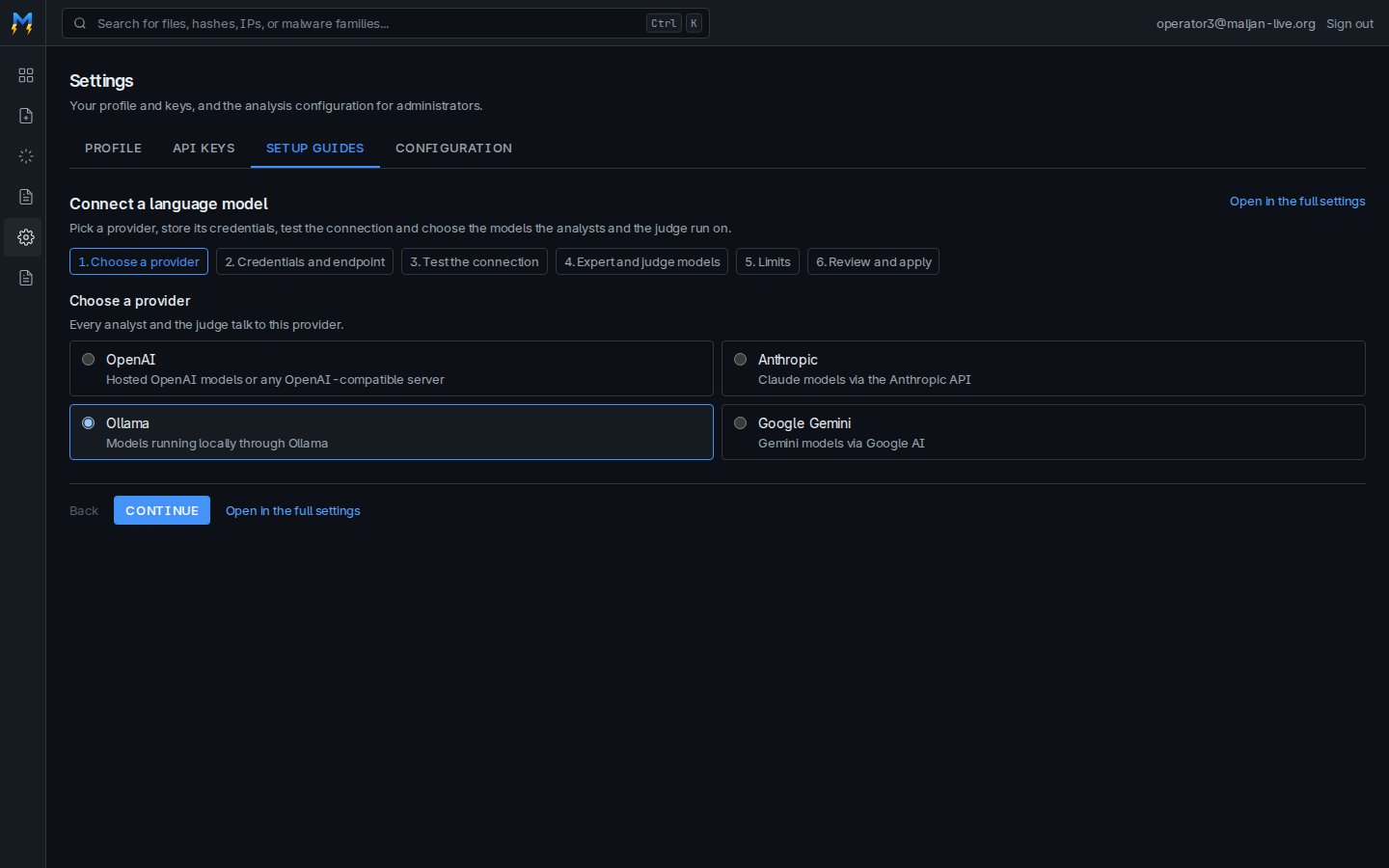Open the document icon beneath the gear icon
The height and width of the screenshot is (868, 1389).
26,278
